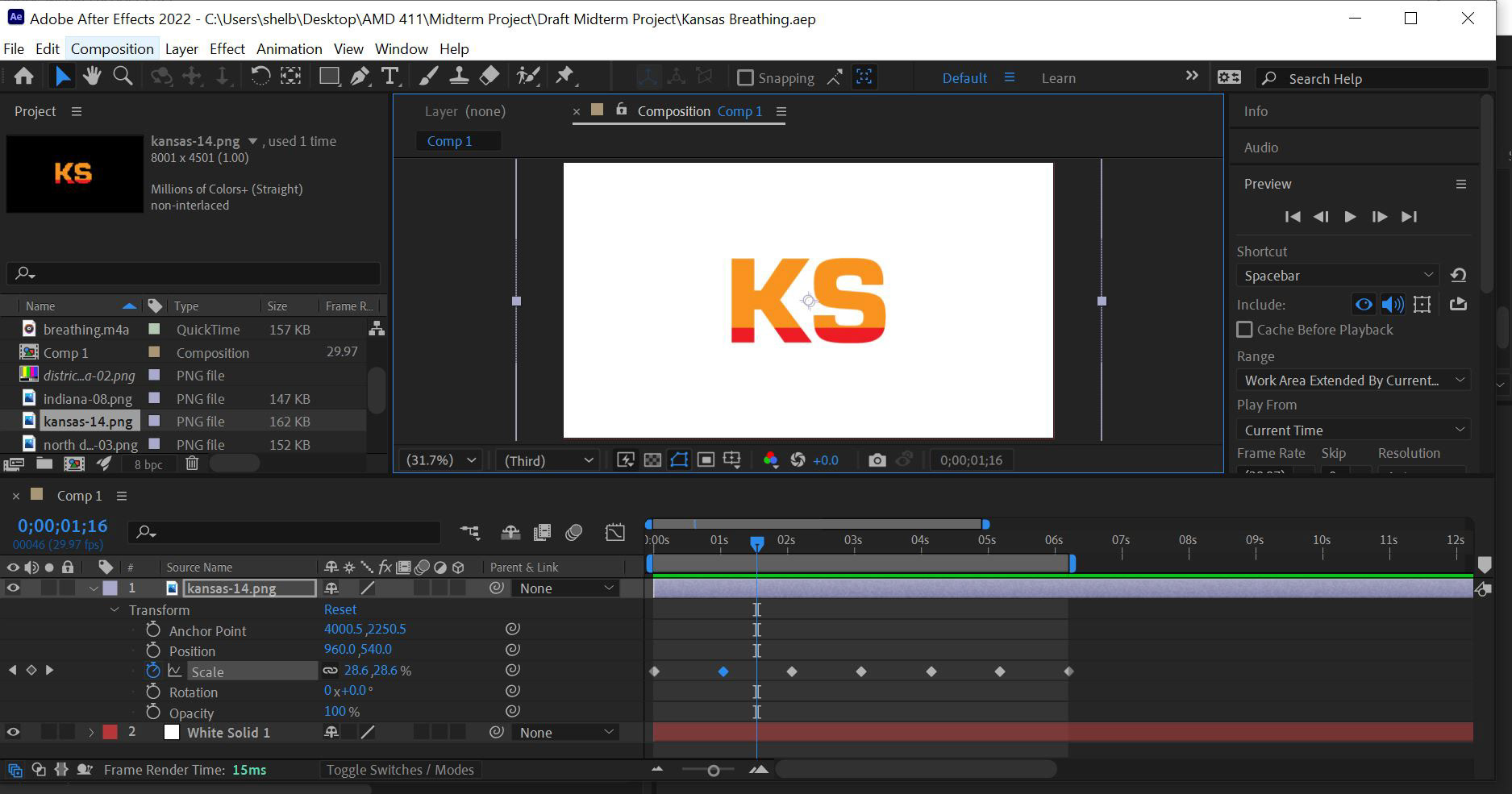
Task: Open the Range Work Area dropdown
Action: pos(1354,380)
